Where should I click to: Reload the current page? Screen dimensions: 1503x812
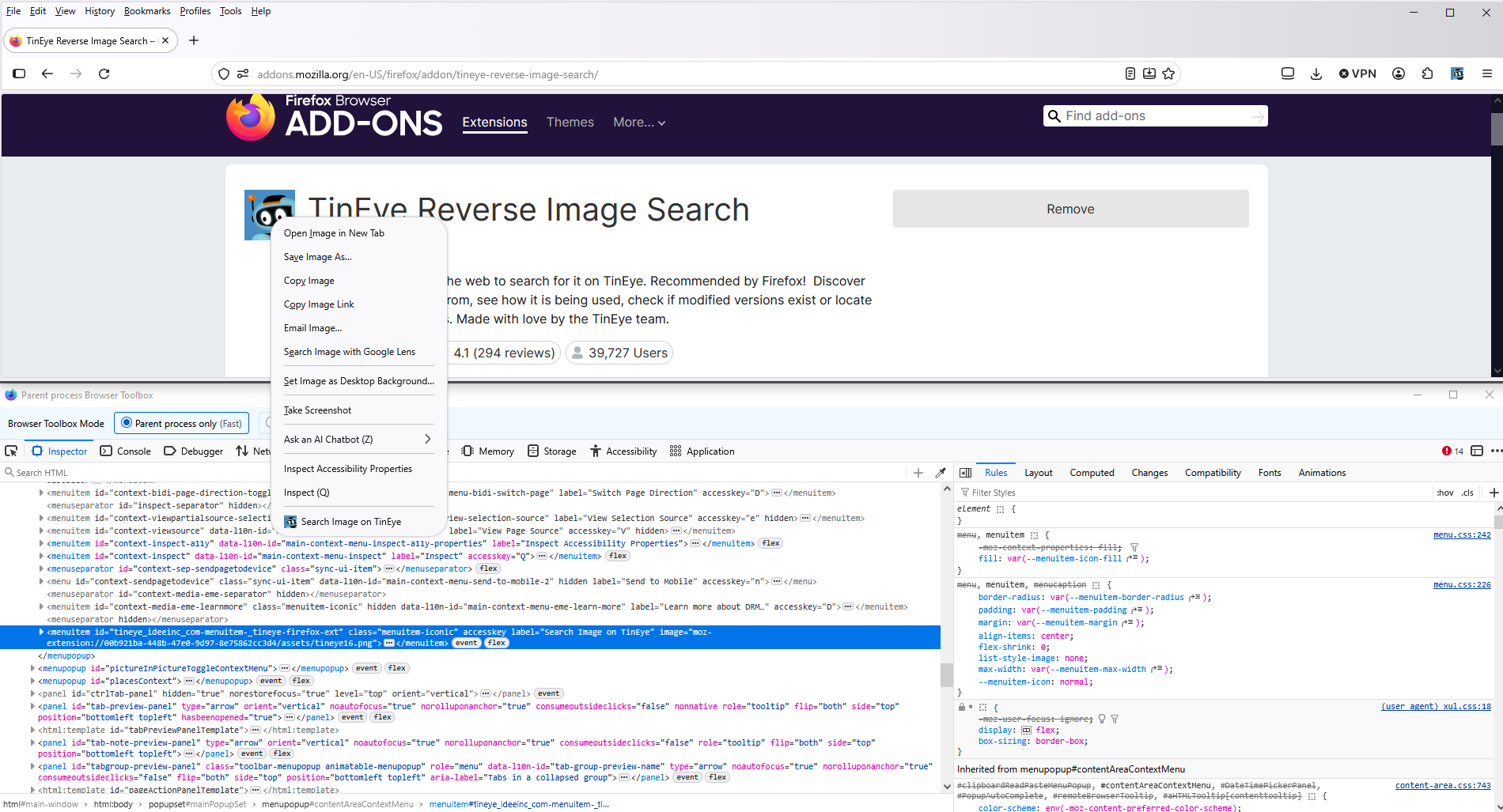point(104,74)
